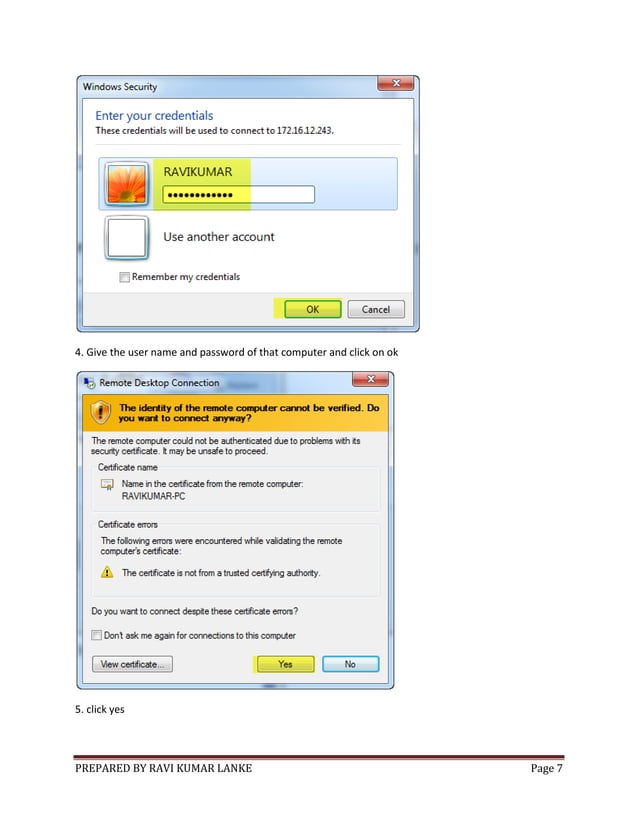This screenshot has width=638, height=826.
Task: Click the Remote Desktop Connection title icon
Action: 89,383
